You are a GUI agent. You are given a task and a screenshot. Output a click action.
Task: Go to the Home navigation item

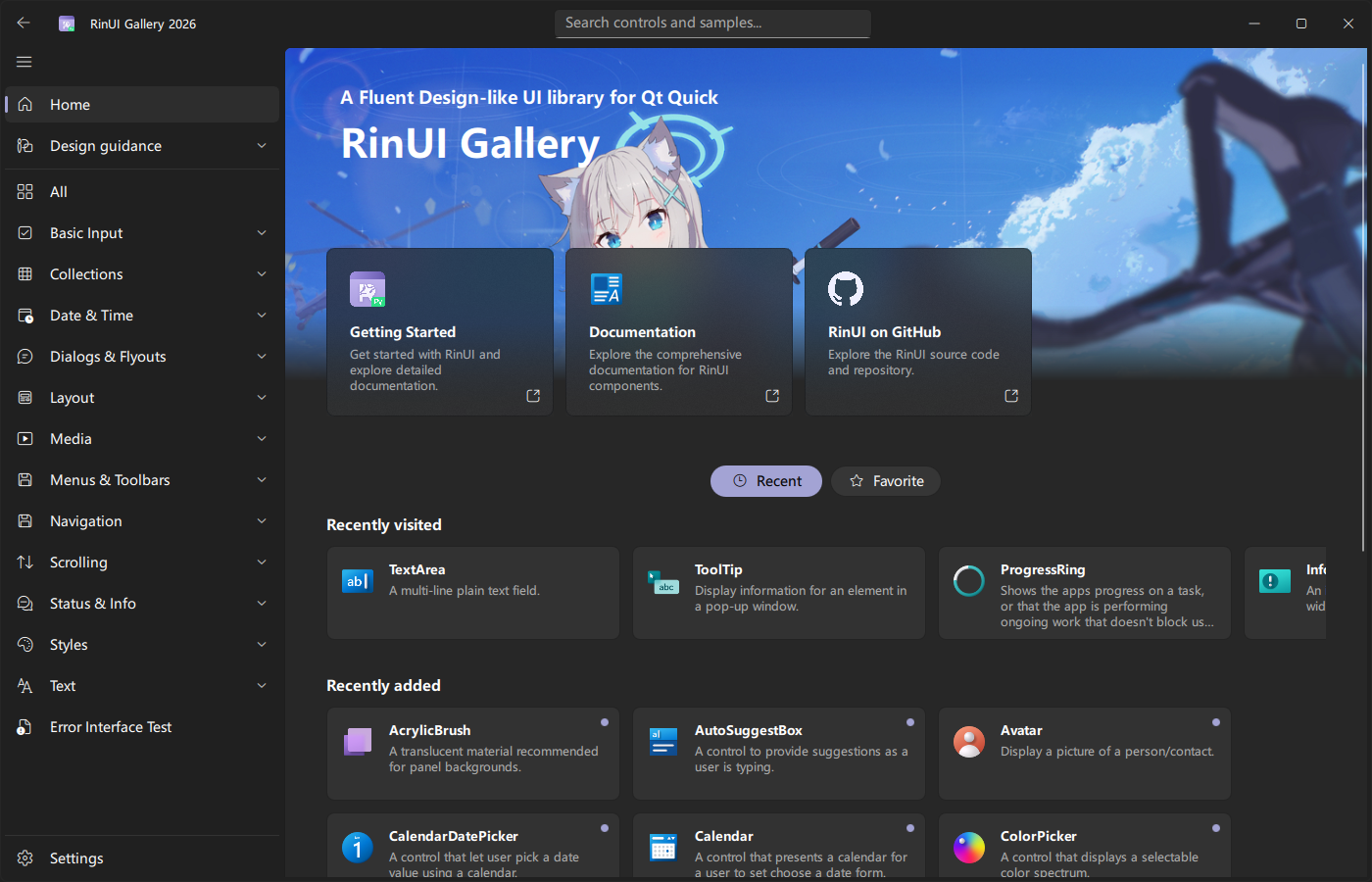[142, 105]
